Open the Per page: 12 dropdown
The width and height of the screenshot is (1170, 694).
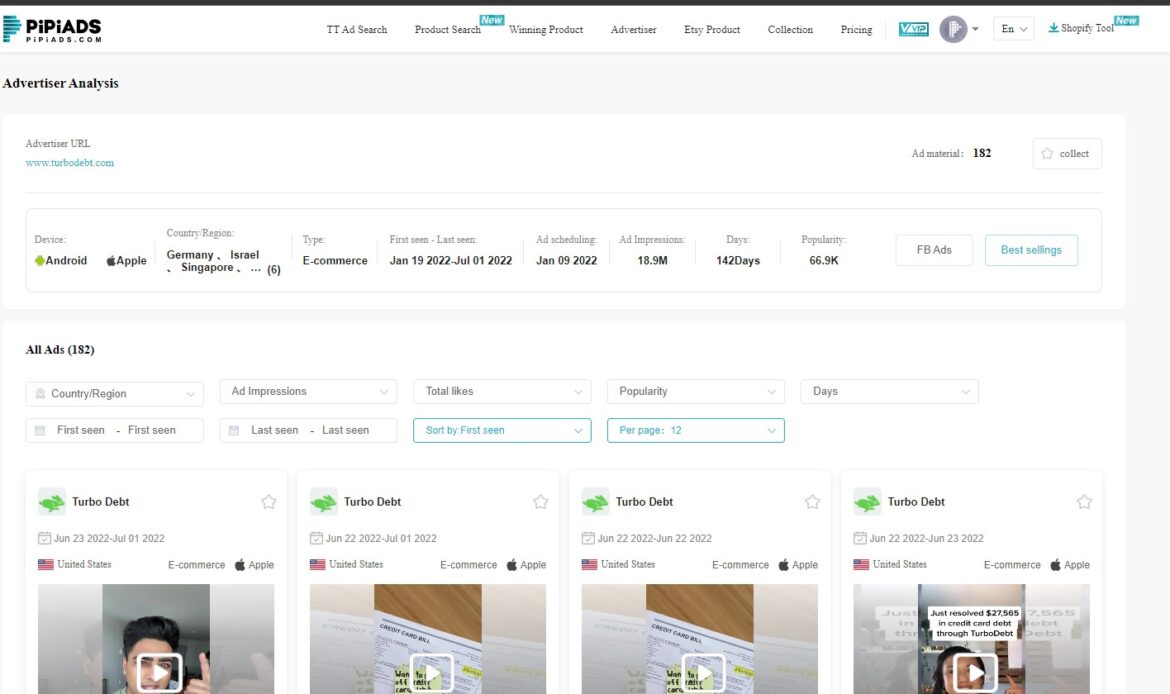(695, 431)
